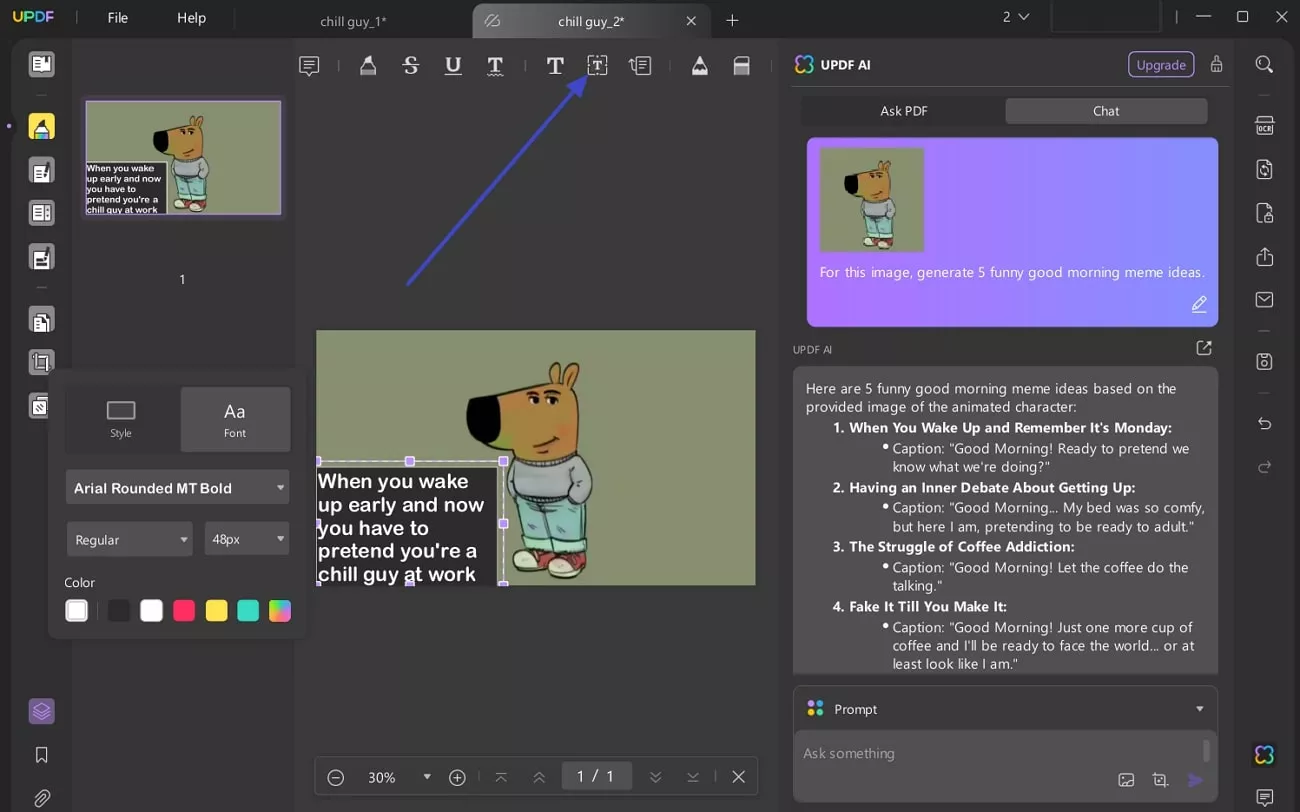Click the Redo arrow in right sidebar
Viewport: 1300px width, 812px height.
(x=1264, y=467)
